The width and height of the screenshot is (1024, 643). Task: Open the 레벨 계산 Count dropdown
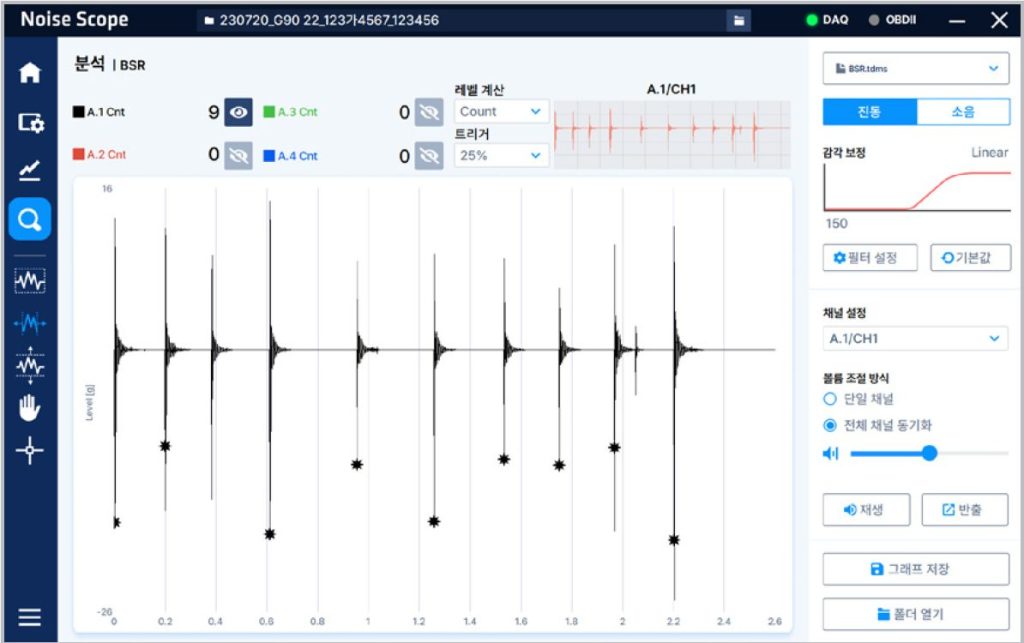(501, 112)
